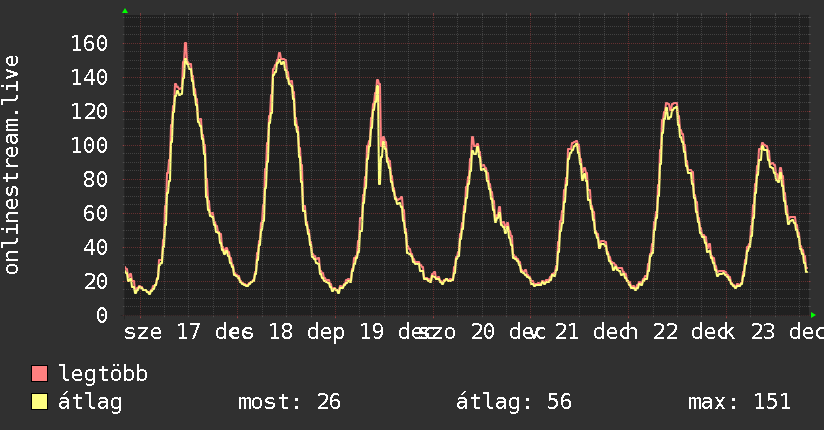Click the x-axis date label 21
Image resolution: width=824 pixels, height=430 pixels.
coord(566,332)
